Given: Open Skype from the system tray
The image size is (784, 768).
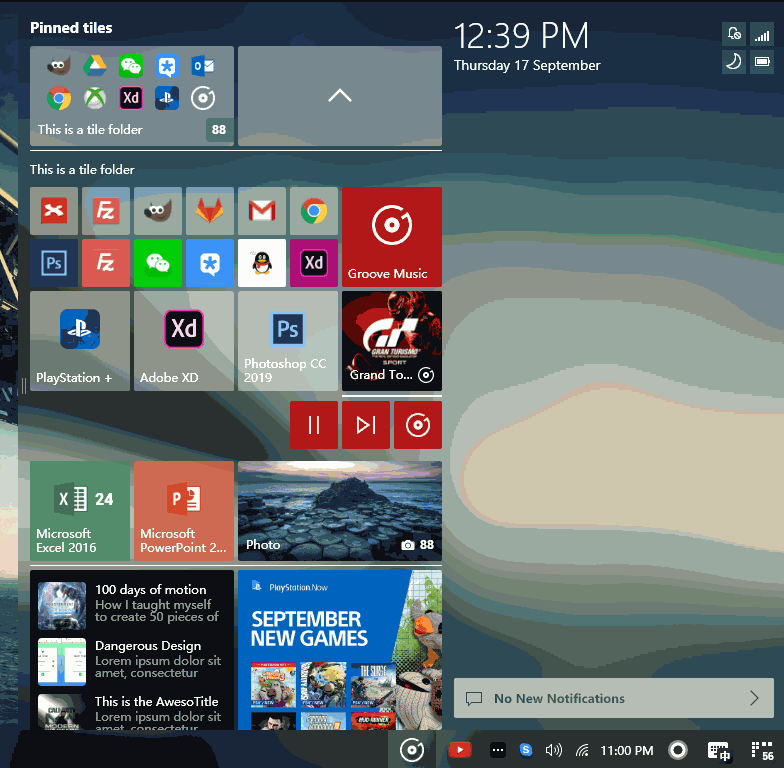Looking at the screenshot, I should pyautogui.click(x=526, y=750).
